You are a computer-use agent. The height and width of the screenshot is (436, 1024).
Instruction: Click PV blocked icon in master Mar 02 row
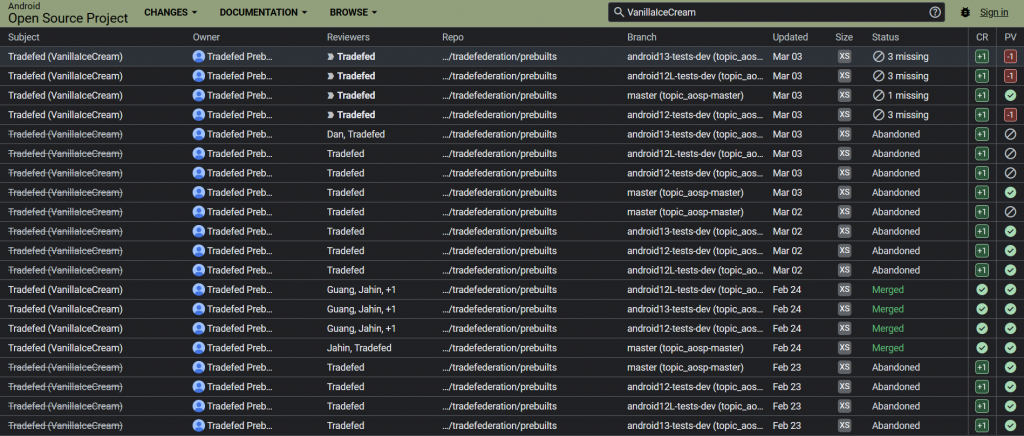(x=1010, y=212)
